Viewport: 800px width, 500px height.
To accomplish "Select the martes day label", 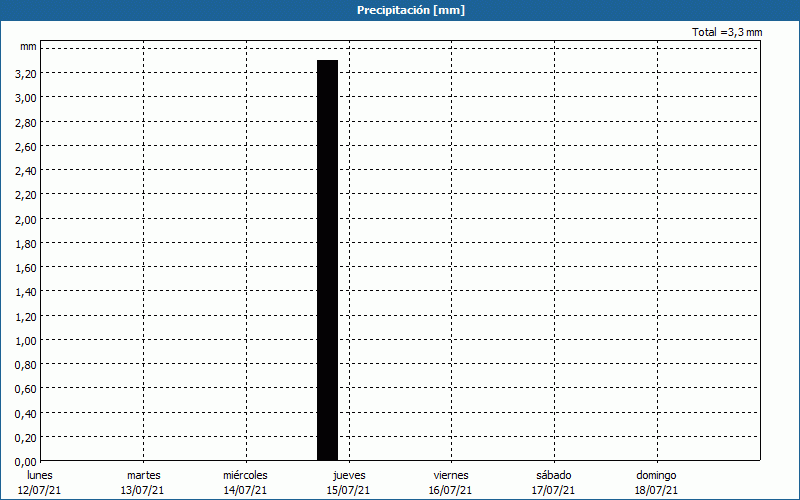I will (x=143, y=475).
